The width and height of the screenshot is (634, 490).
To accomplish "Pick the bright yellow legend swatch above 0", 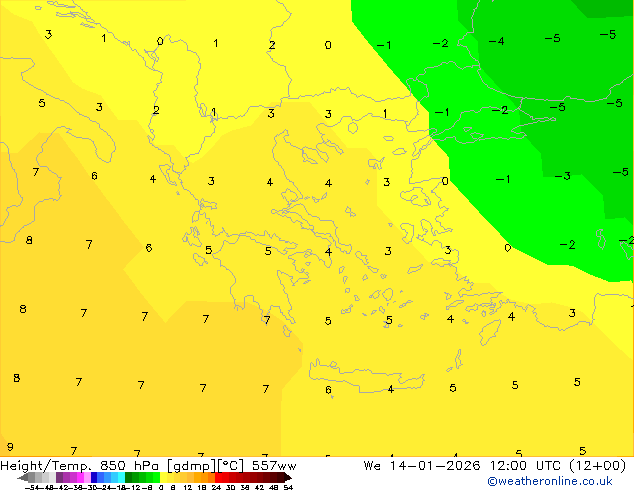I will pos(163,477).
